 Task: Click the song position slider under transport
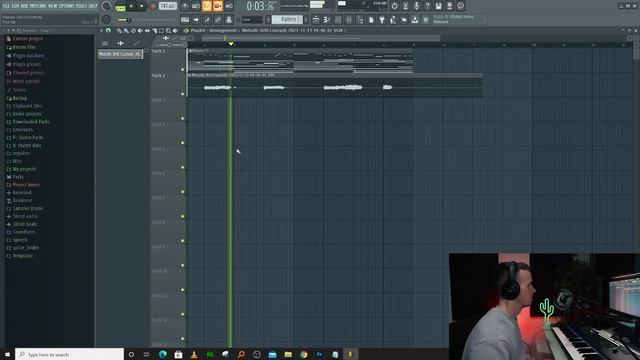[x=147, y=20]
